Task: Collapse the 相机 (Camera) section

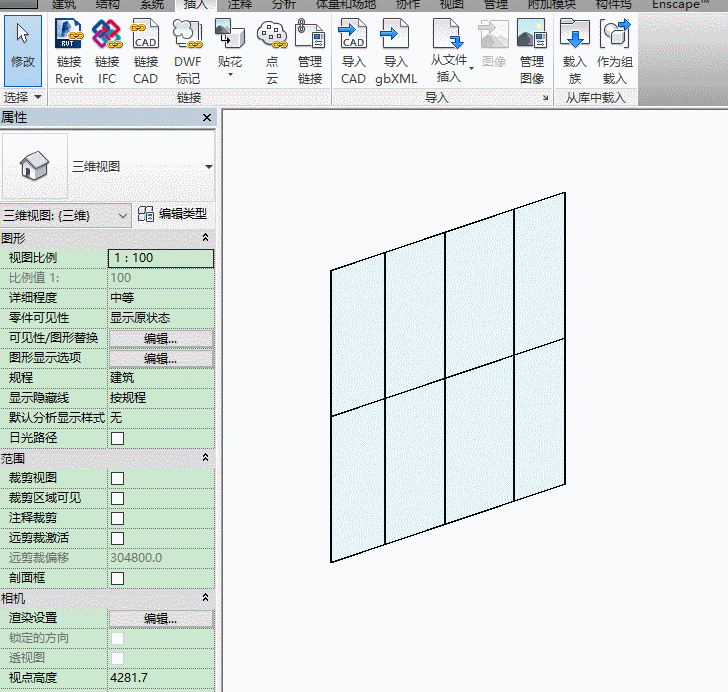Action: 205,598
